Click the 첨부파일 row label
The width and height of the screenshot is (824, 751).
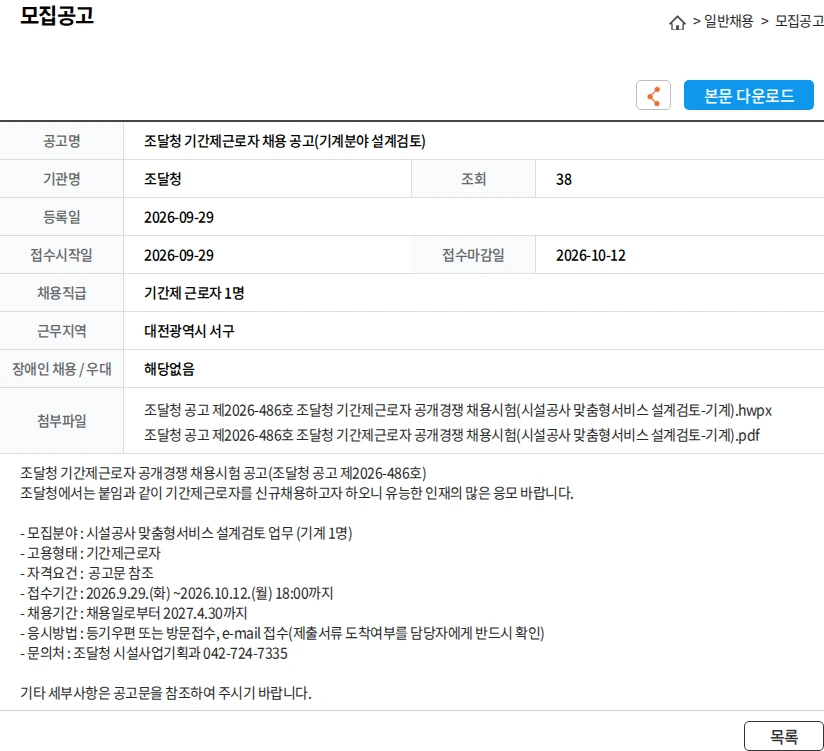61,421
